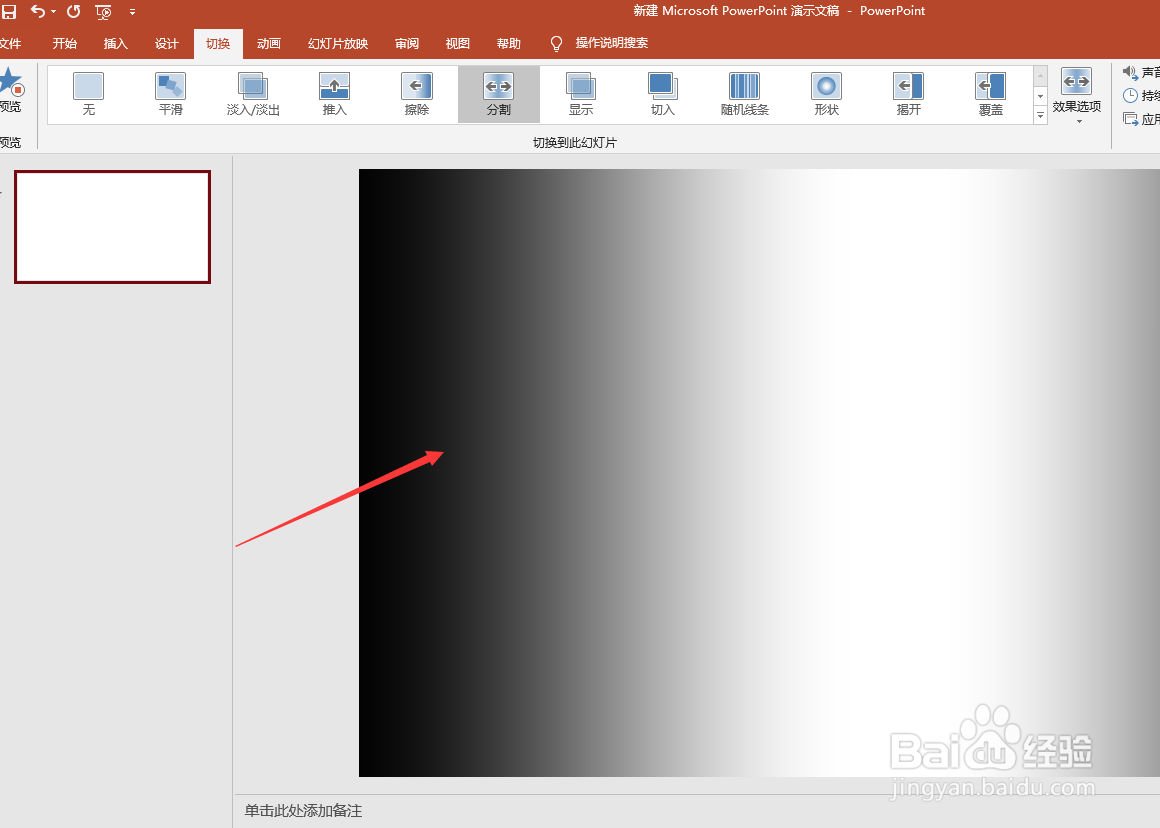This screenshot has width=1160, height=828.
Task: Apply the 随机线条 (Random Bars) transition
Action: [744, 94]
